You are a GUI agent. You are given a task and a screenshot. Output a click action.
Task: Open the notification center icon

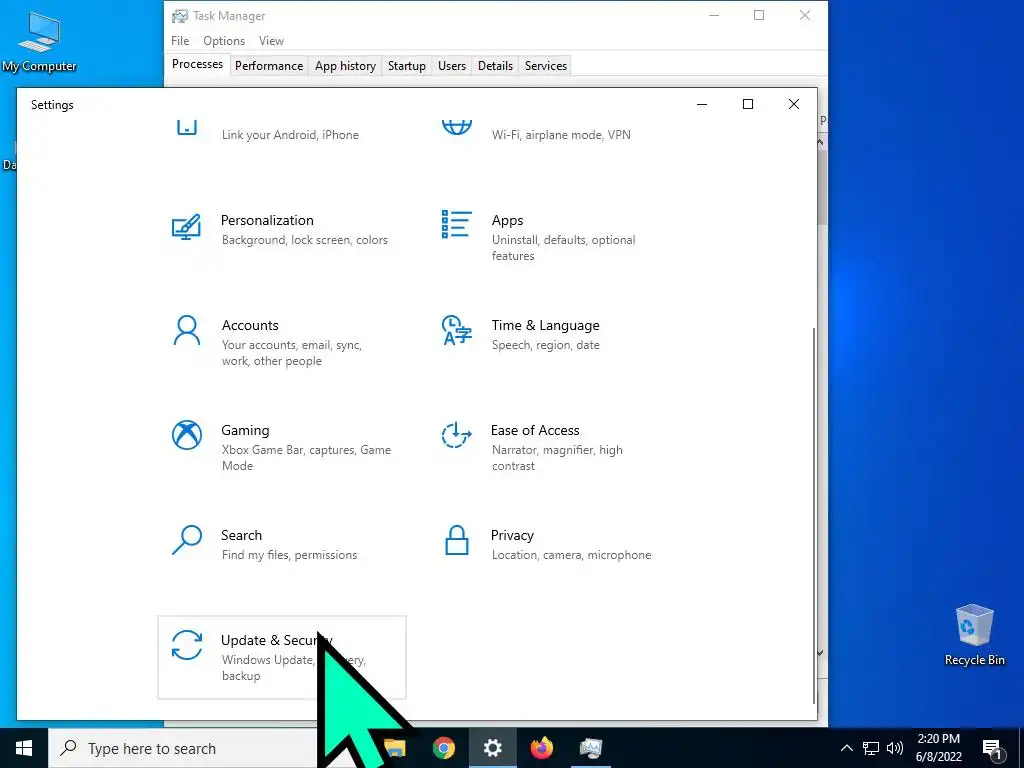[x=993, y=748]
